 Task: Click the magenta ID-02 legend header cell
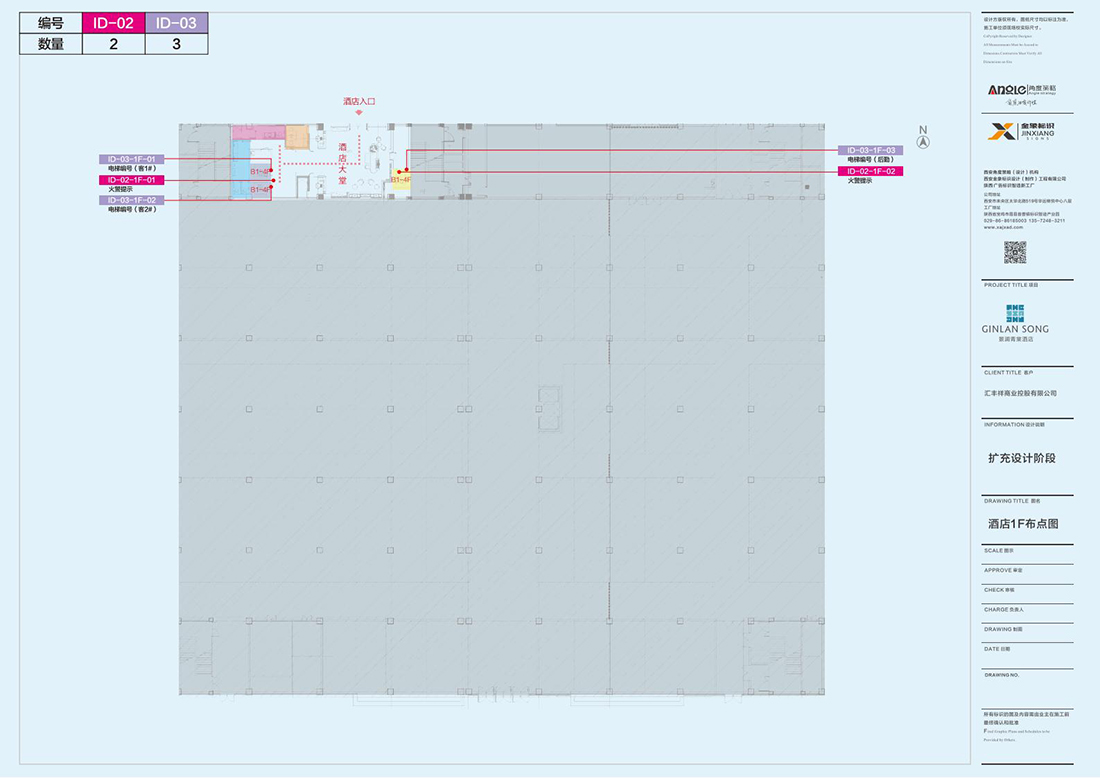113,23
